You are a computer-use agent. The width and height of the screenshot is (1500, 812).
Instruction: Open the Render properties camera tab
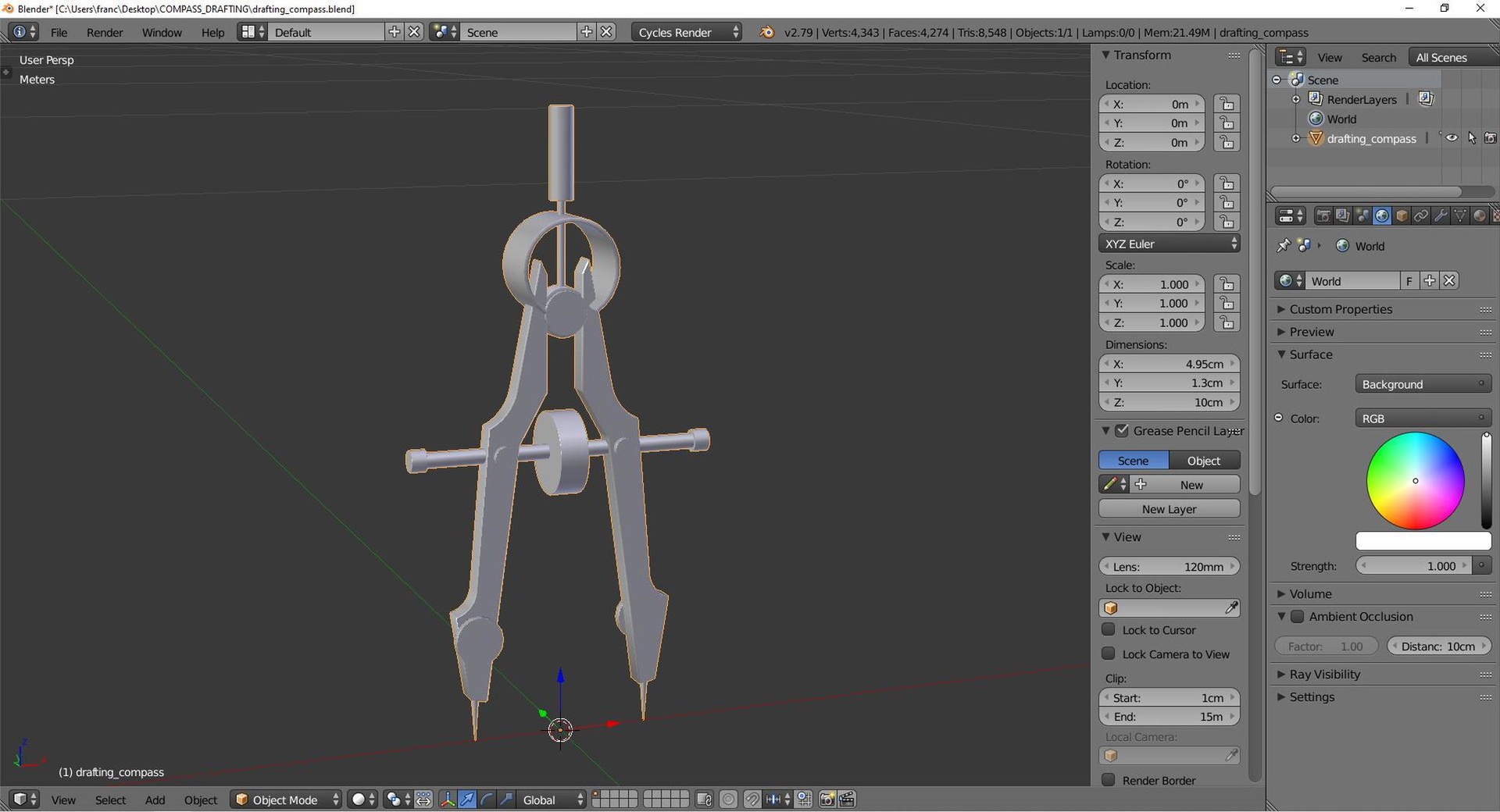[1323, 215]
